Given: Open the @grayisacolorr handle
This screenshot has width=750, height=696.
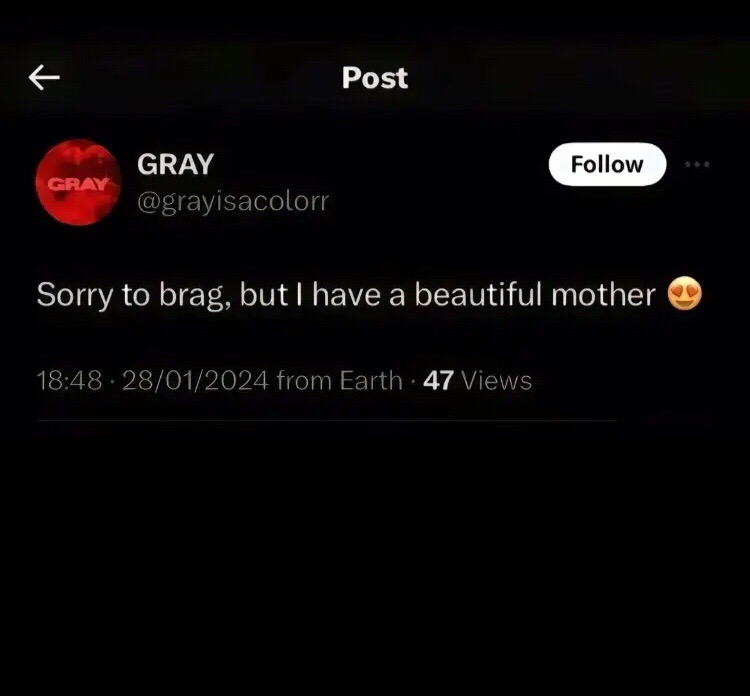Looking at the screenshot, I should 233,202.
